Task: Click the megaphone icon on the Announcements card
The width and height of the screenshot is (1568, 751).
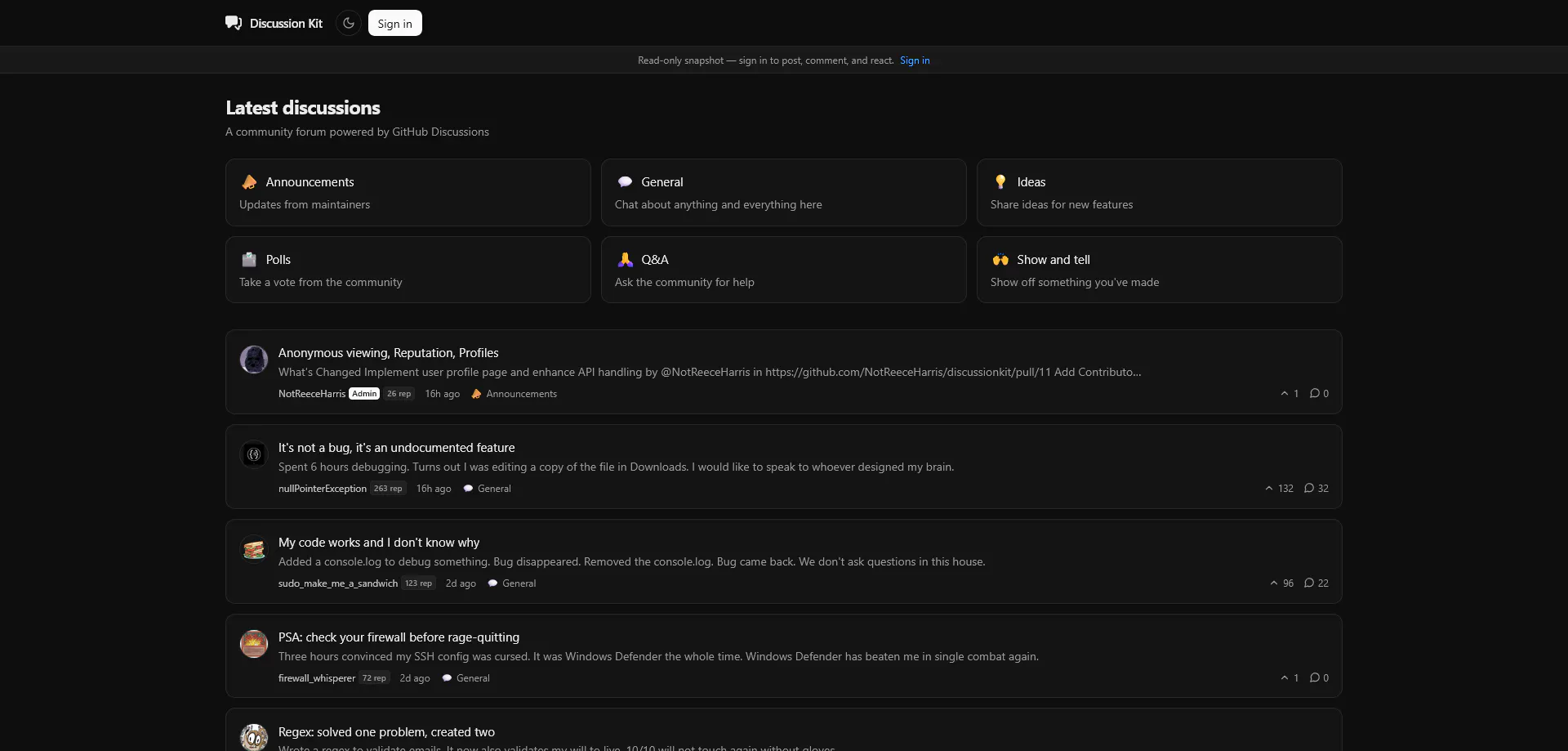Action: pos(249,181)
